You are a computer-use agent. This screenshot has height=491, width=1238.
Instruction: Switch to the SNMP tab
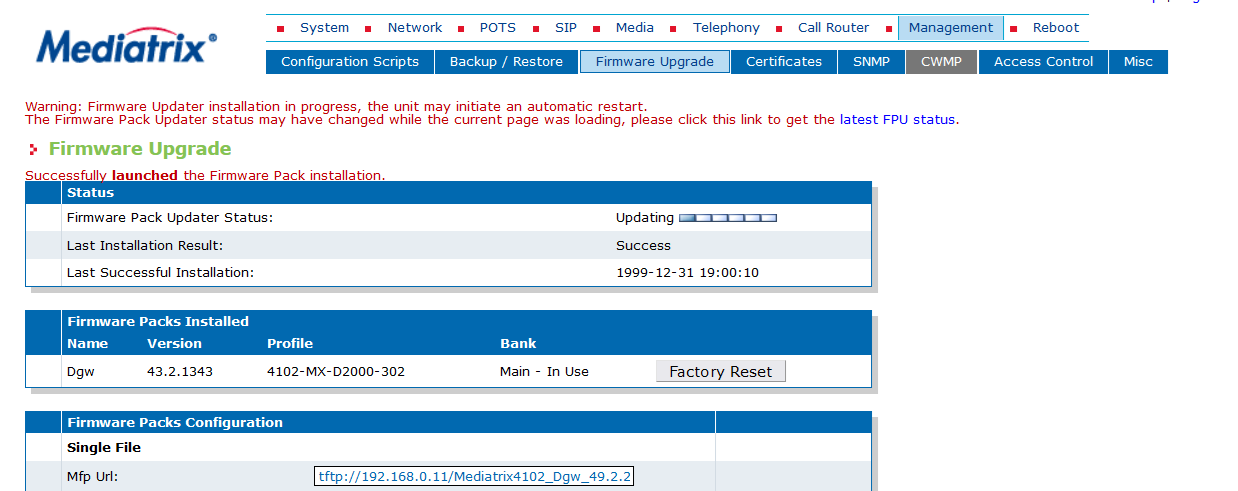click(x=871, y=62)
